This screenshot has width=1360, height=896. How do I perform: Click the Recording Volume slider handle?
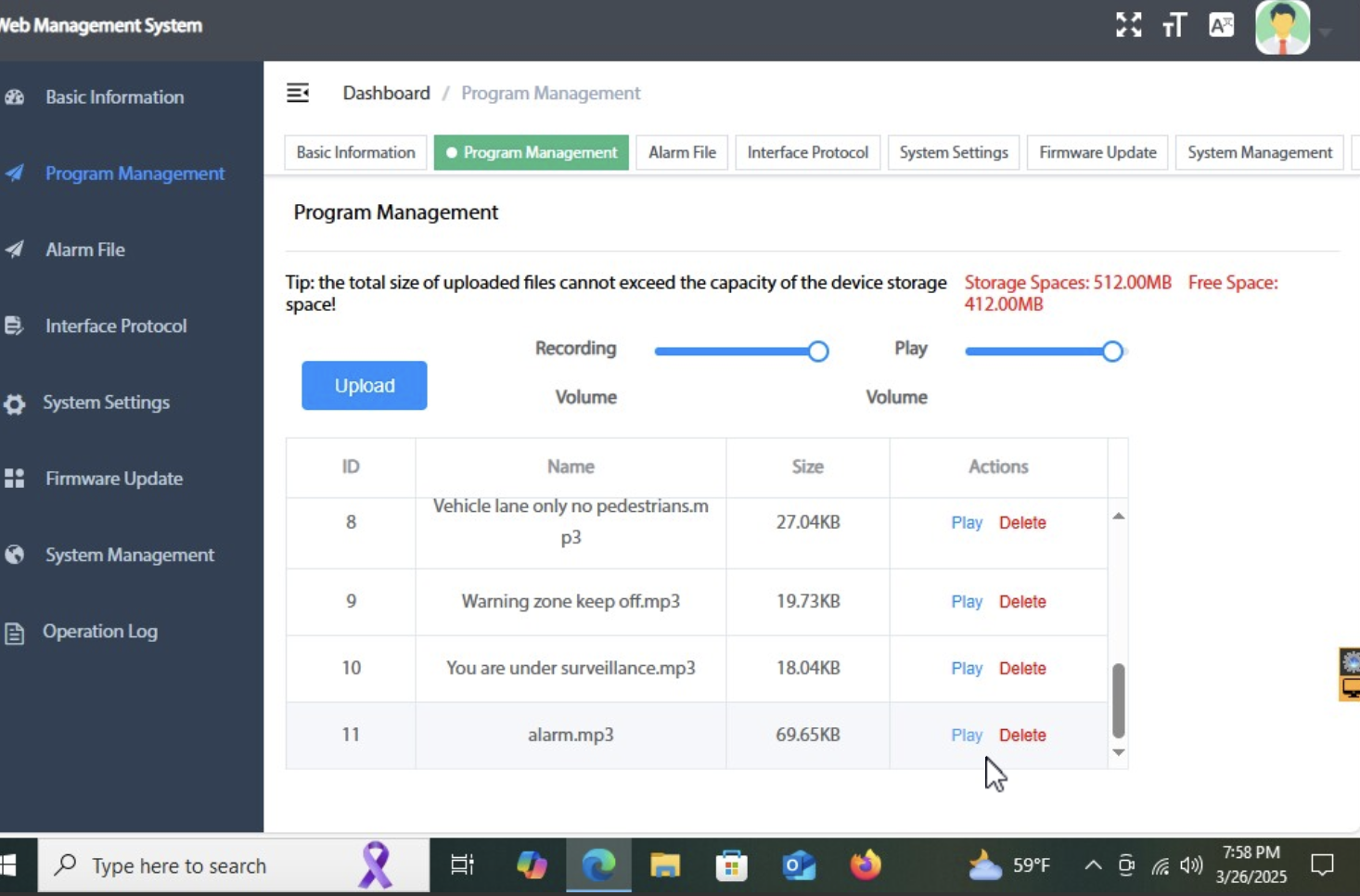click(817, 352)
